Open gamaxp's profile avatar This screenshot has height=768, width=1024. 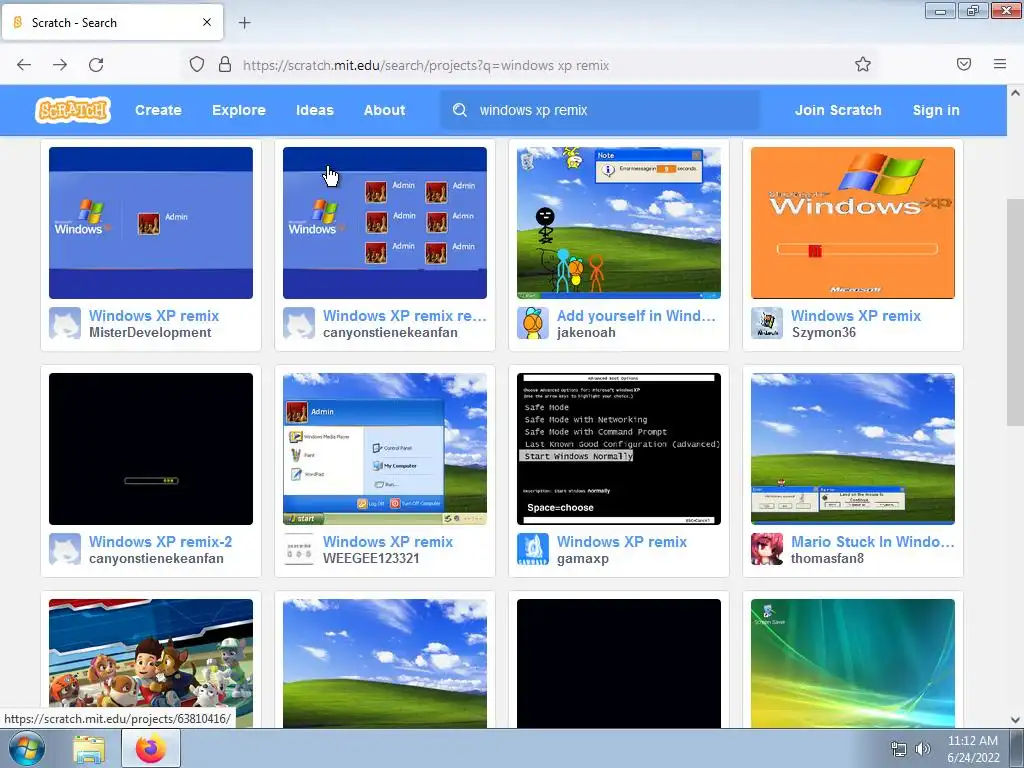[x=533, y=549]
